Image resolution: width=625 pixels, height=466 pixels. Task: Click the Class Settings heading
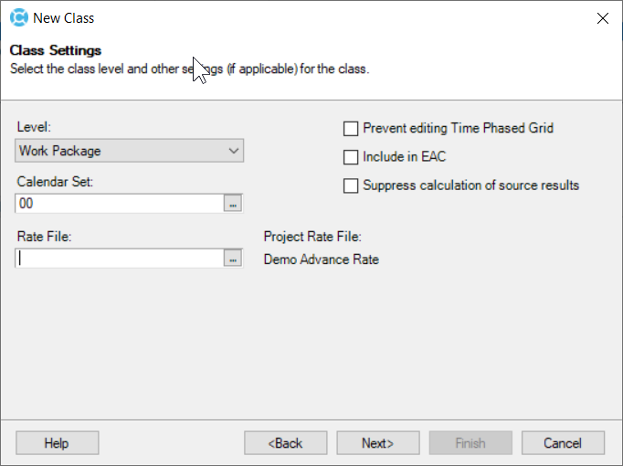pyautogui.click(x=55, y=51)
